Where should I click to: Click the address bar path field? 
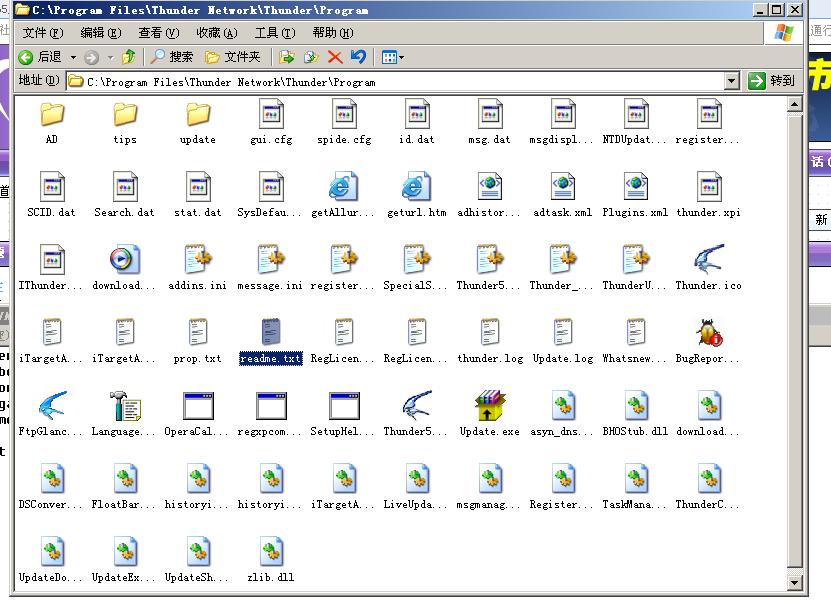click(400, 82)
